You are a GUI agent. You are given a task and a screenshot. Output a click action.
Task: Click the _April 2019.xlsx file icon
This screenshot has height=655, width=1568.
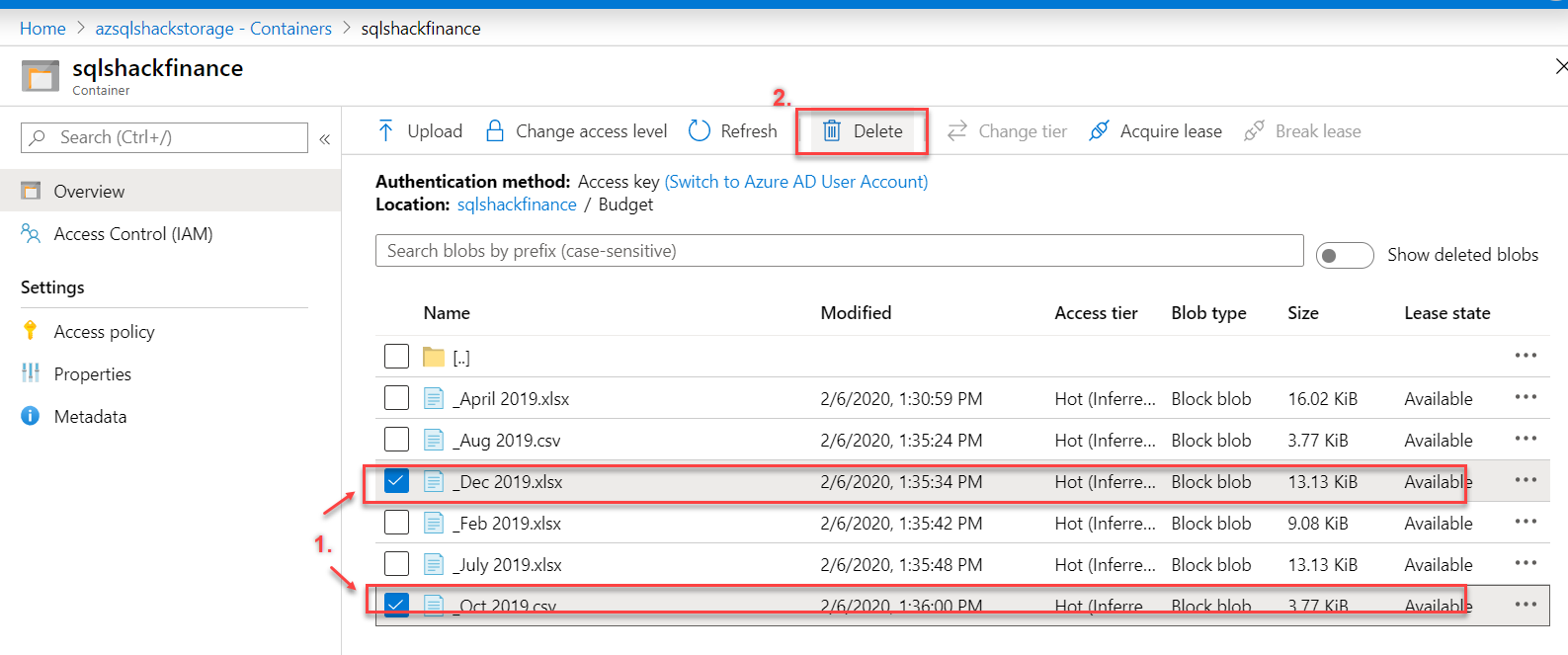tap(433, 398)
